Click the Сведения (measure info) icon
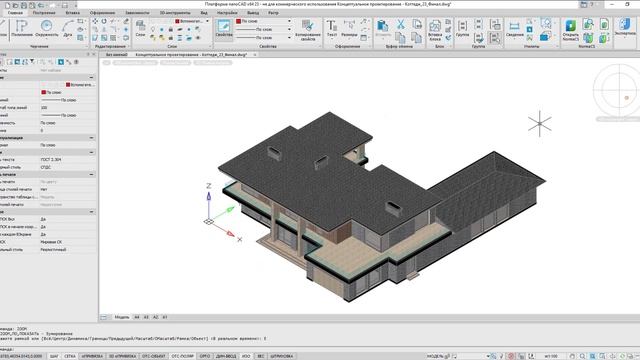Viewport: 640px width, 360px height. point(515,29)
